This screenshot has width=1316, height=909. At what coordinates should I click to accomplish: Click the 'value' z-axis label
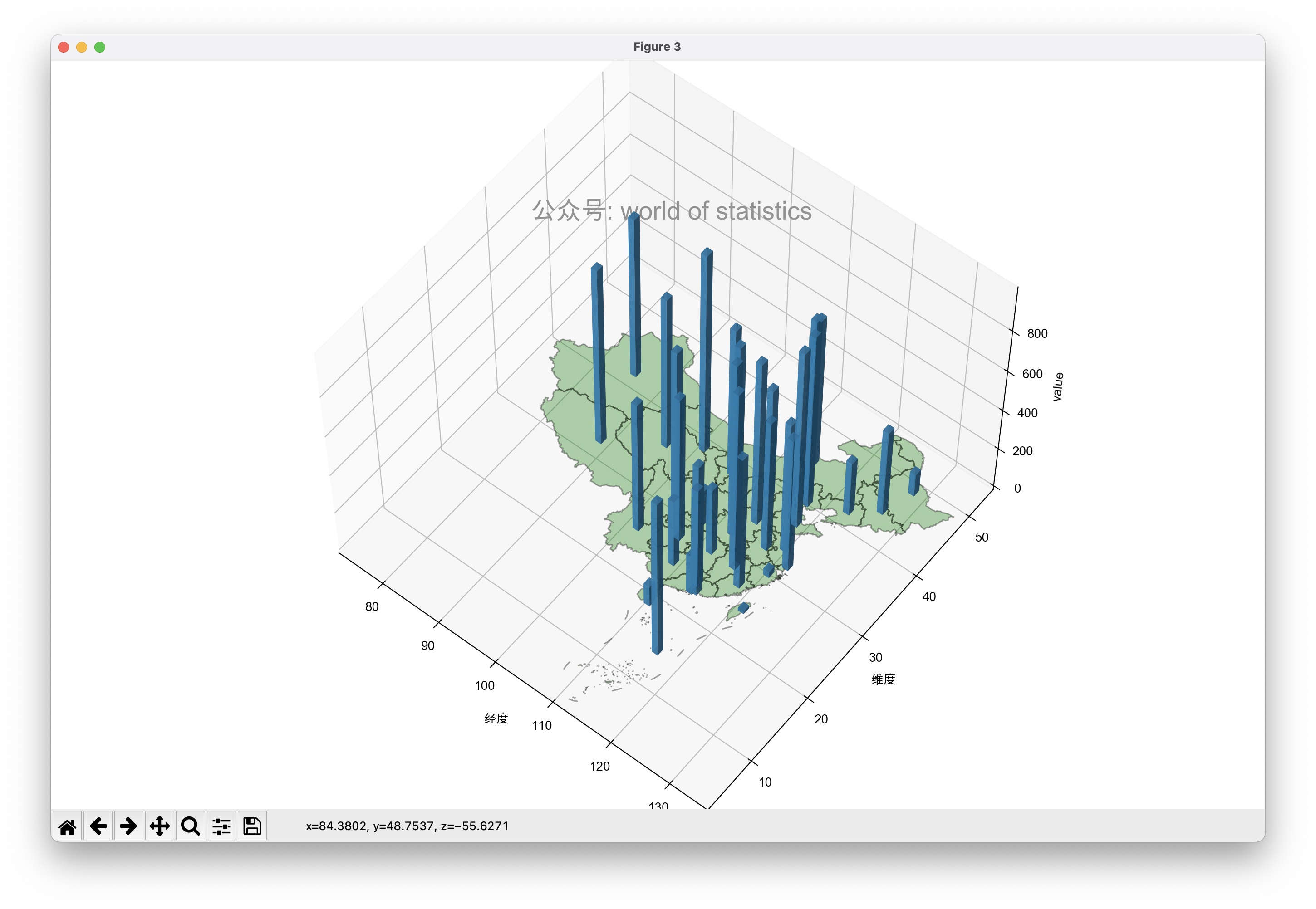click(1058, 387)
